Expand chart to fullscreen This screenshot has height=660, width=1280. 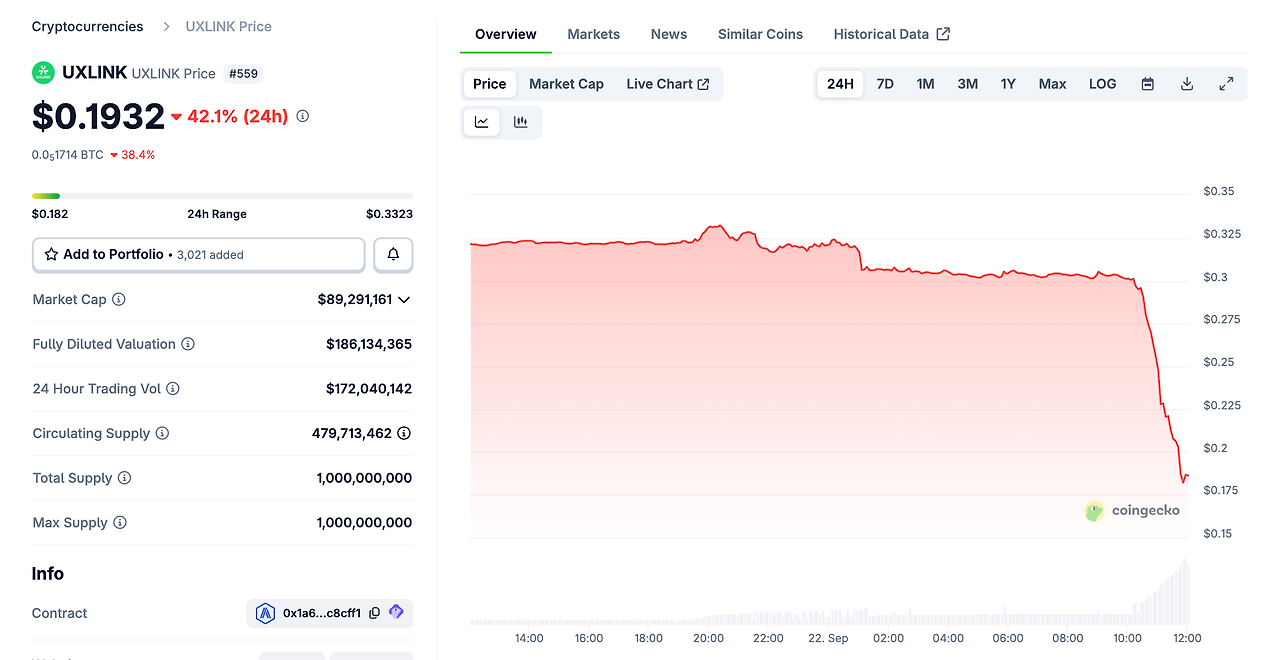click(x=1226, y=84)
